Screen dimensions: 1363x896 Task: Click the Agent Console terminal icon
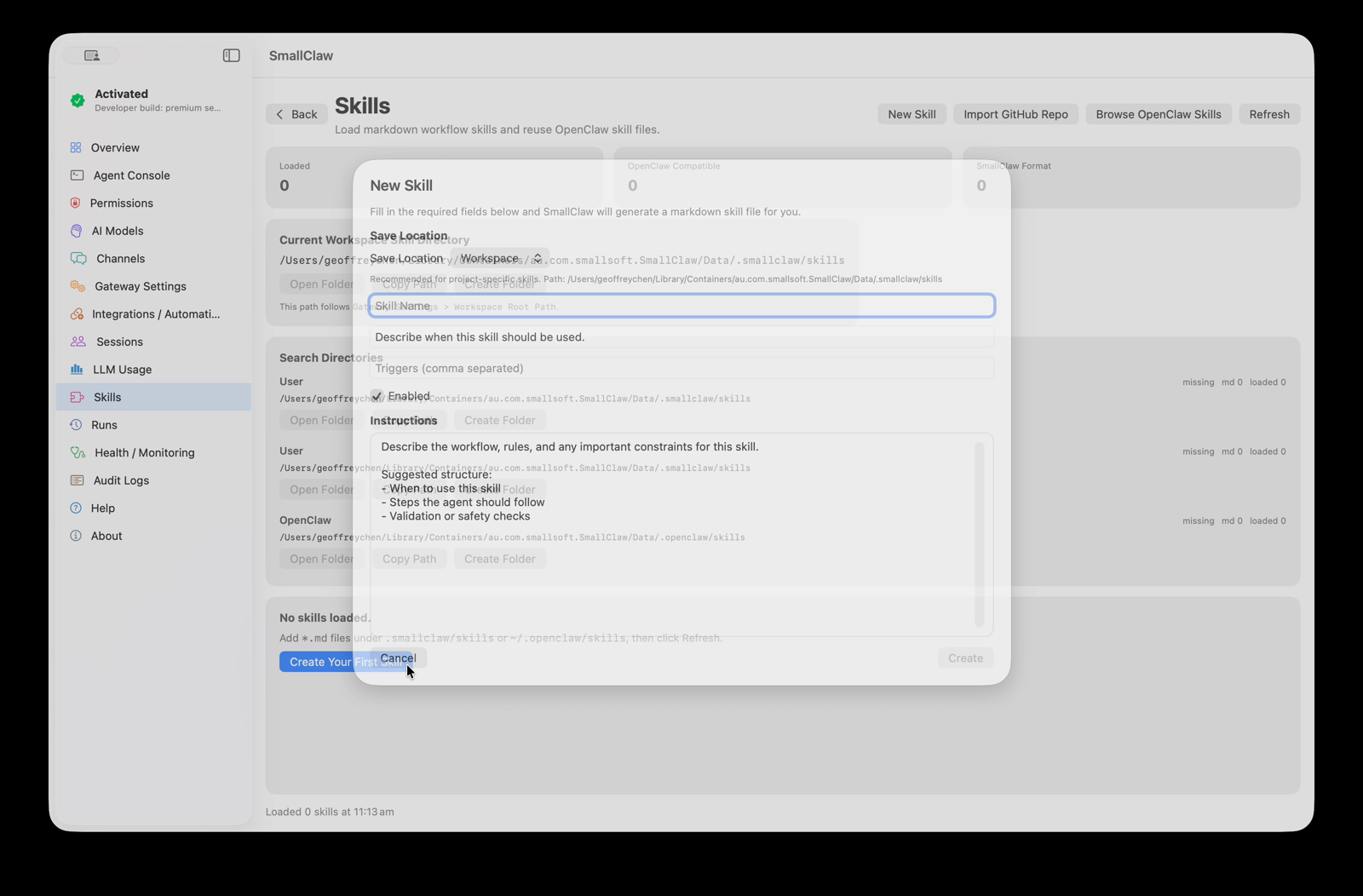(77, 175)
